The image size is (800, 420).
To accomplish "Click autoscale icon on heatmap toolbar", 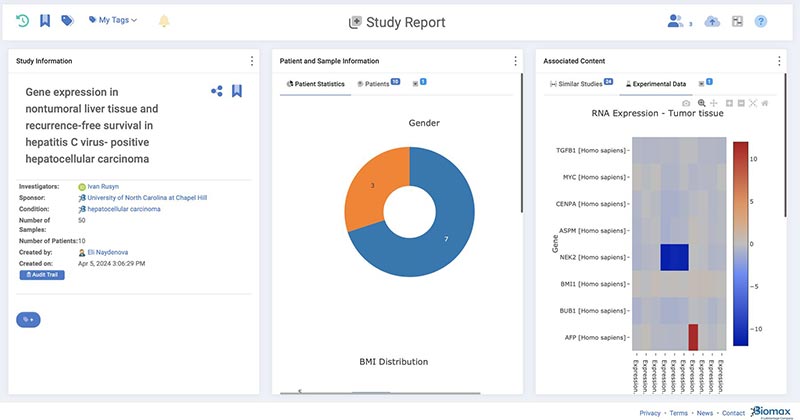I will pyautogui.click(x=753, y=103).
